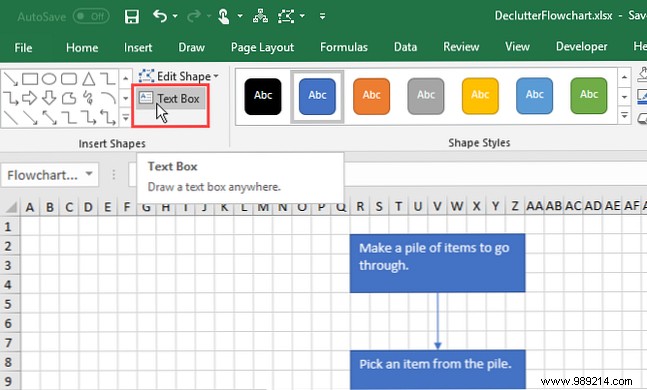Image resolution: width=647 pixels, height=390 pixels.
Task: Toggle the AutoSave switch
Action: 91,17
